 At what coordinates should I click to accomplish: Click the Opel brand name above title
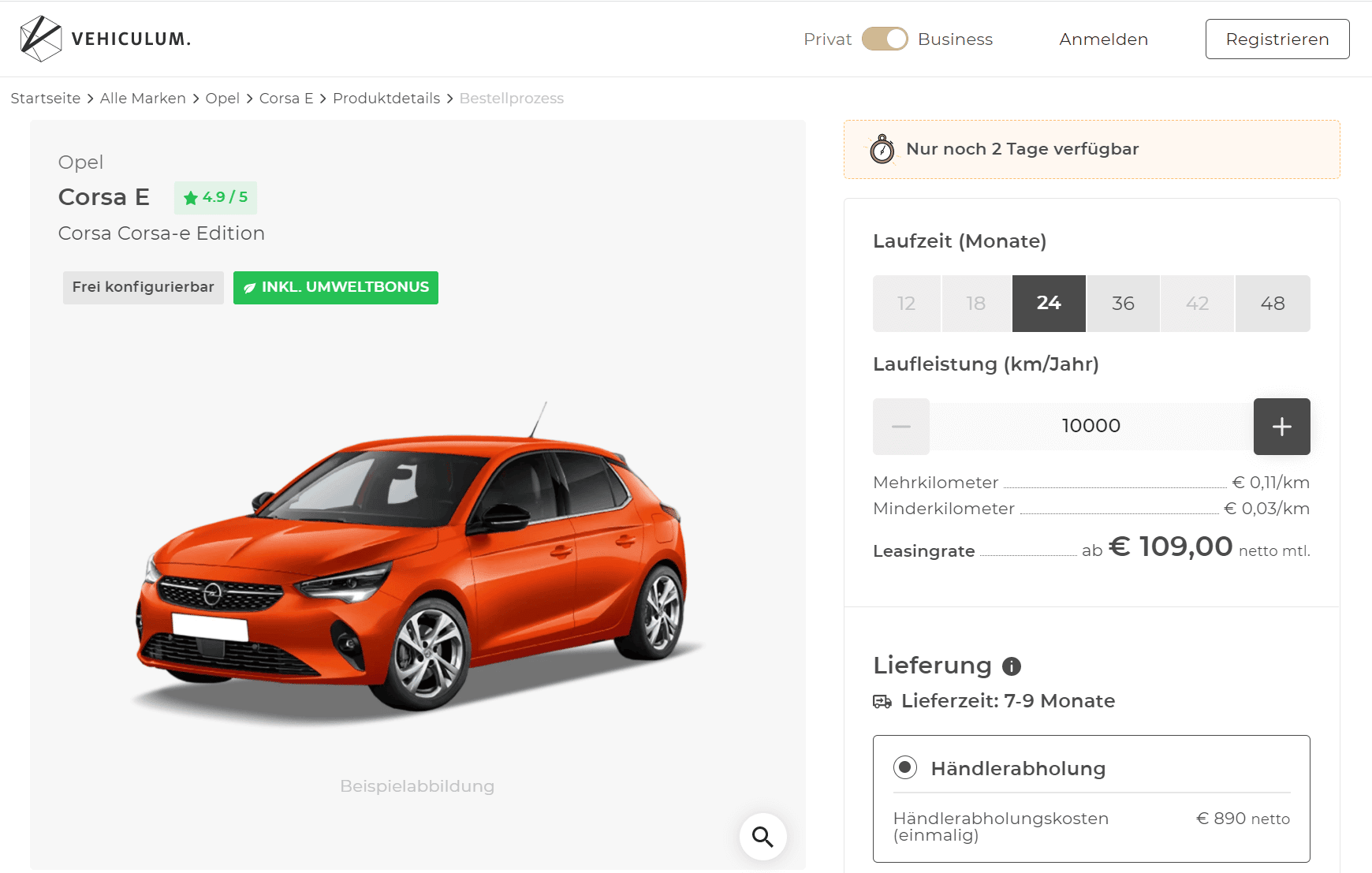[81, 162]
